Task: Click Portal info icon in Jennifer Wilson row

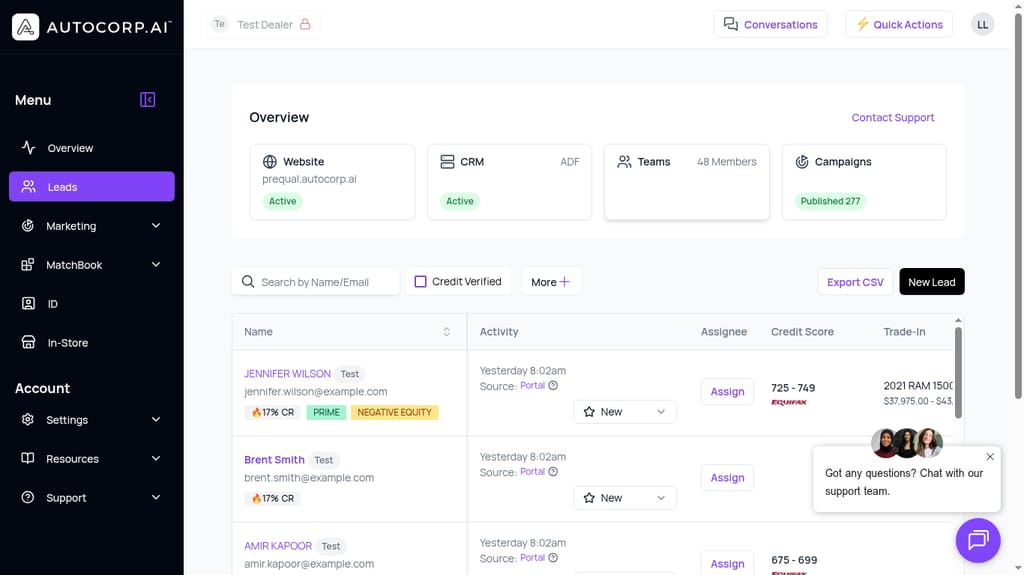Action: (x=553, y=386)
